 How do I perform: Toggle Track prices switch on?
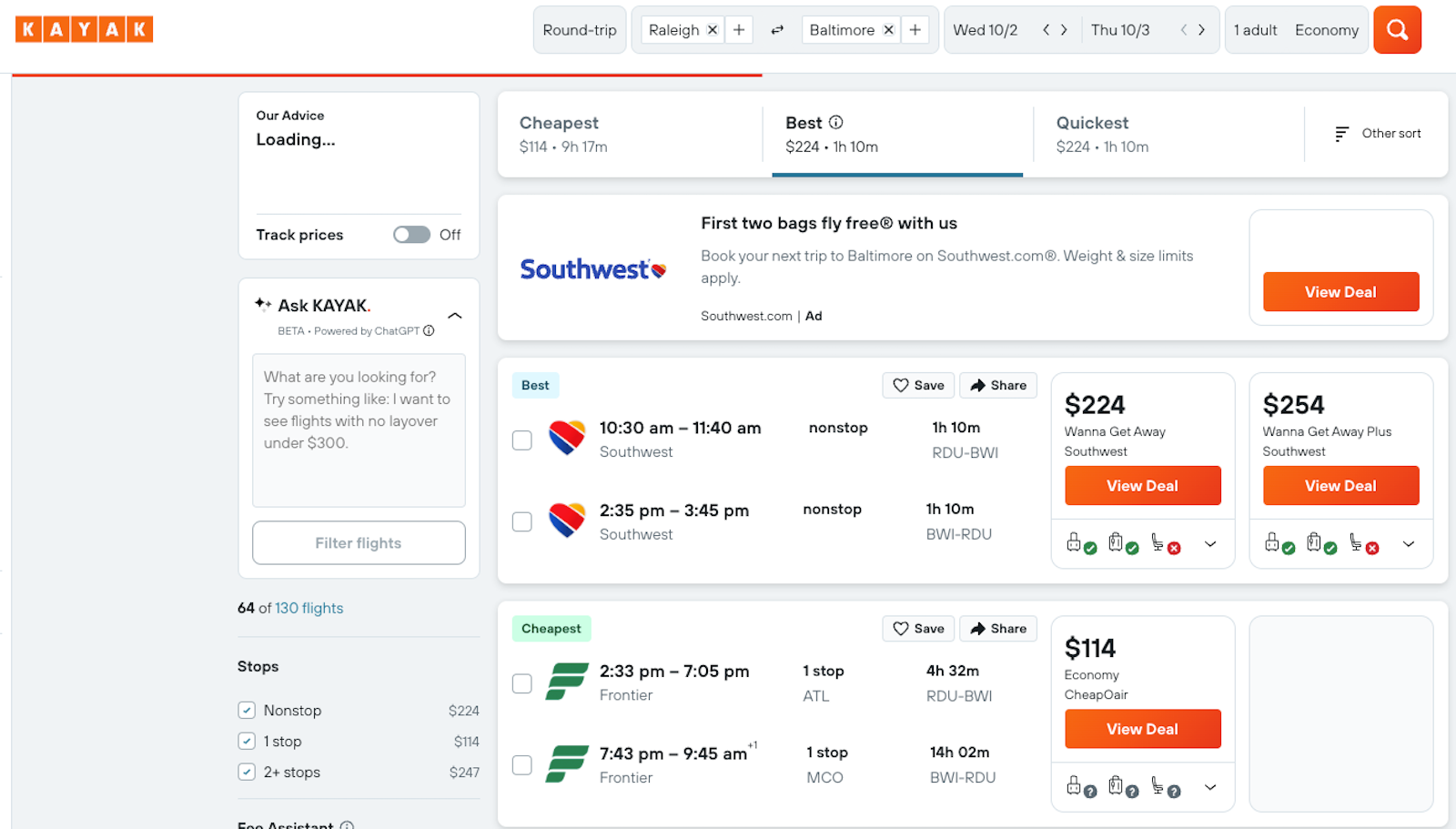coord(411,235)
